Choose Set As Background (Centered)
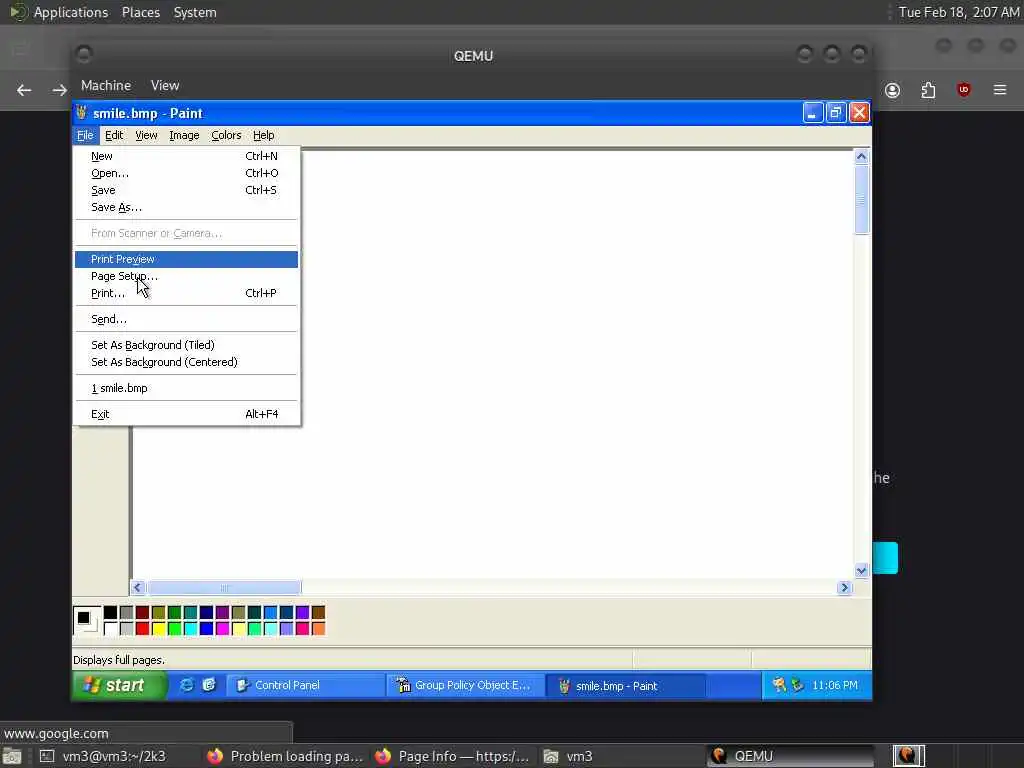This screenshot has height=768, width=1024. point(186,362)
